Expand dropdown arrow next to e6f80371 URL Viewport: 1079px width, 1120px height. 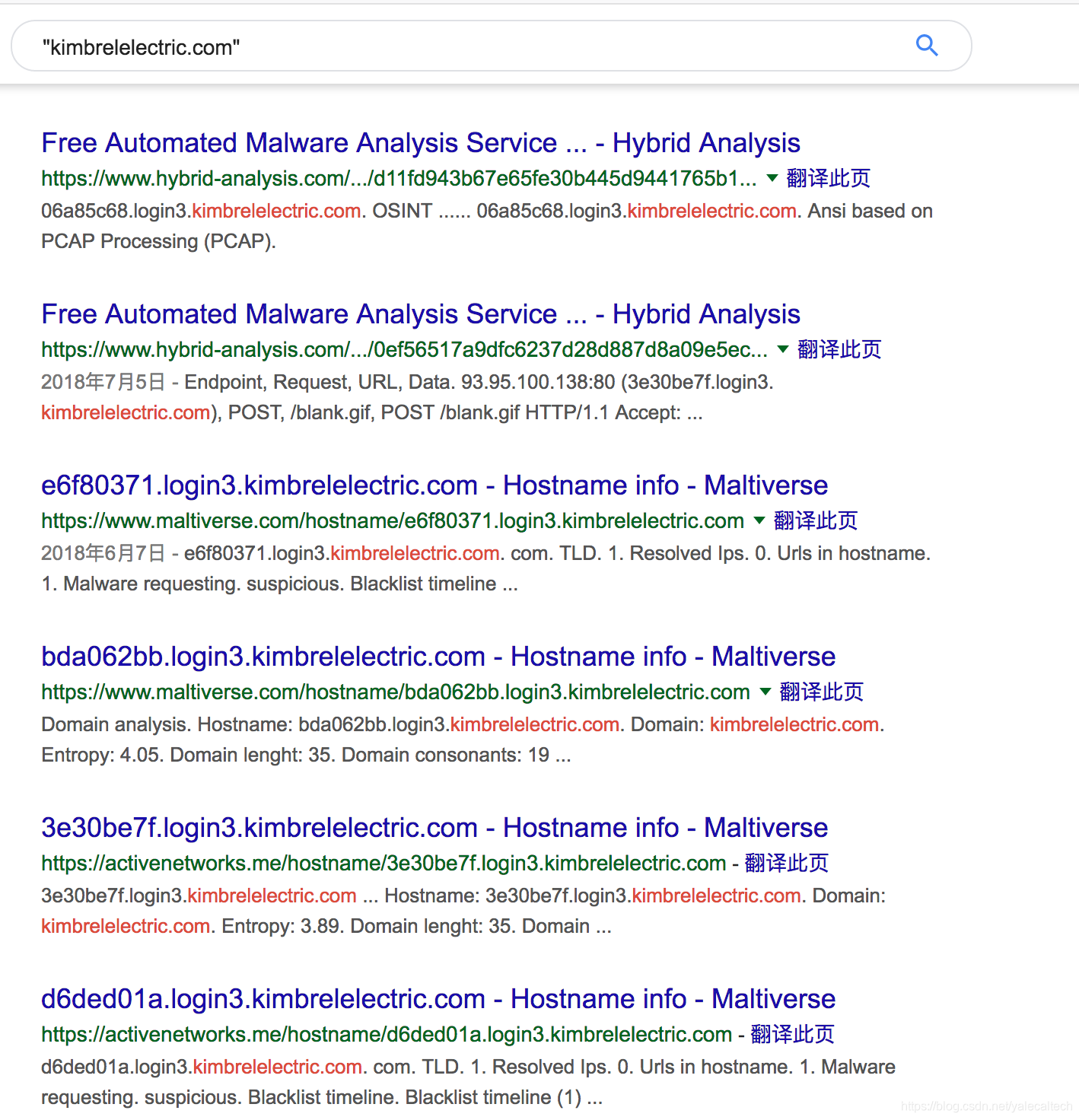point(759,520)
